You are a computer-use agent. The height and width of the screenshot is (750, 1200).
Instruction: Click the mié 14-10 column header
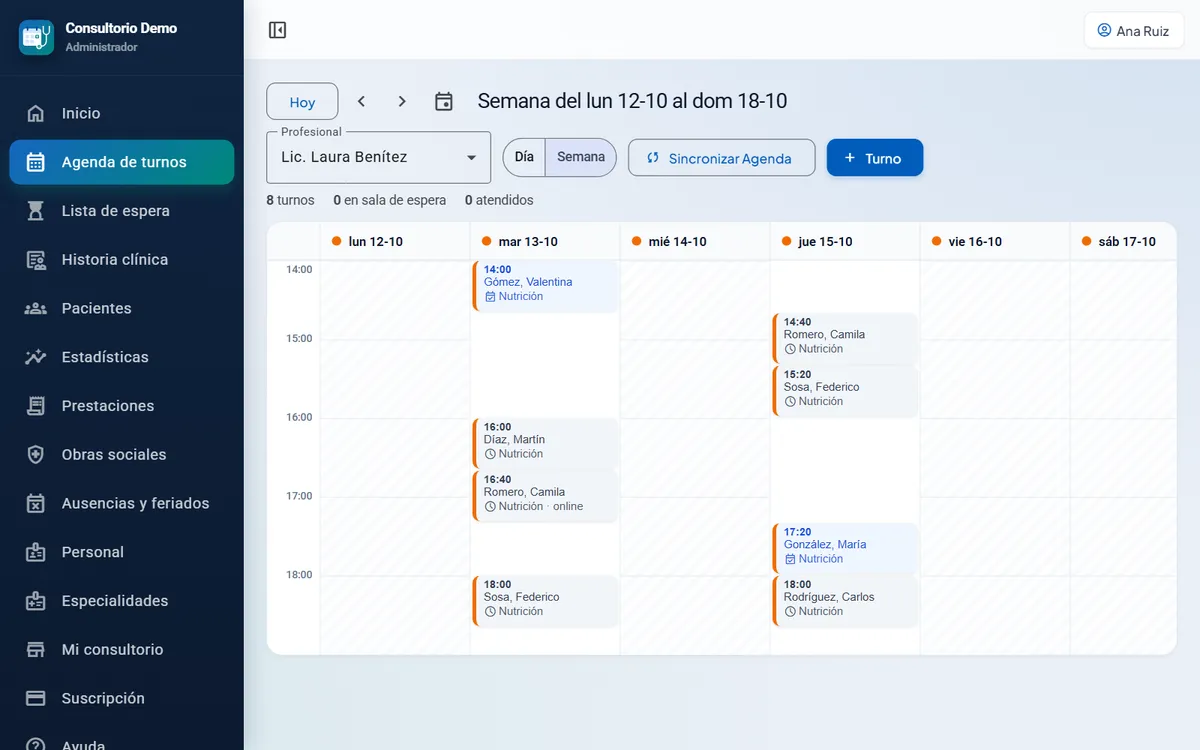pos(695,241)
